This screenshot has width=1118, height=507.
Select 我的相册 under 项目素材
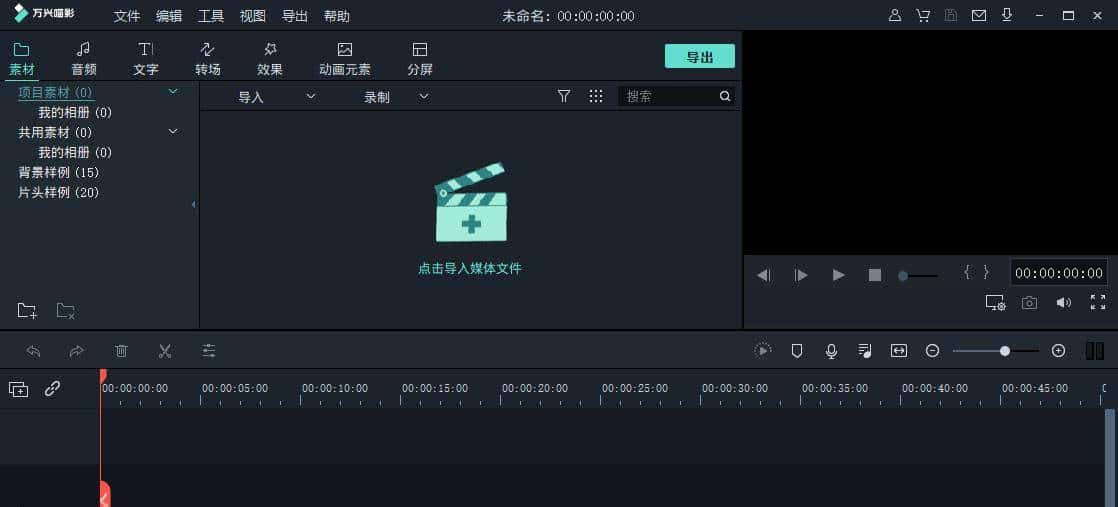pyautogui.click(x=75, y=113)
